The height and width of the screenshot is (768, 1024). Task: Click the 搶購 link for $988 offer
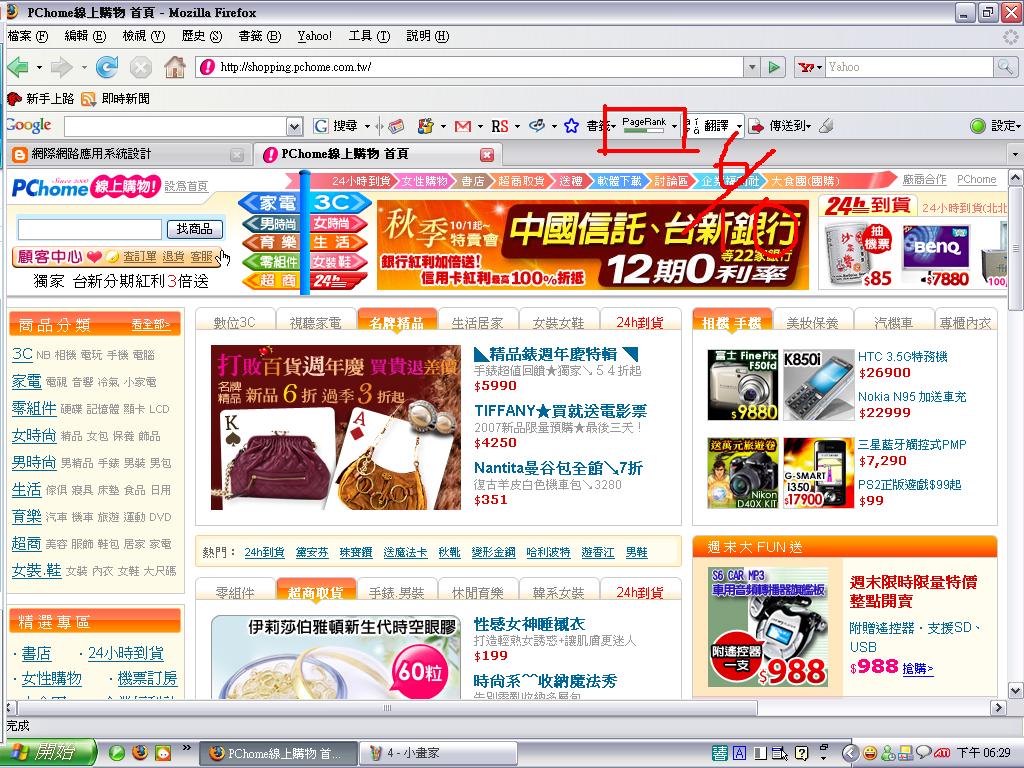coord(918,668)
